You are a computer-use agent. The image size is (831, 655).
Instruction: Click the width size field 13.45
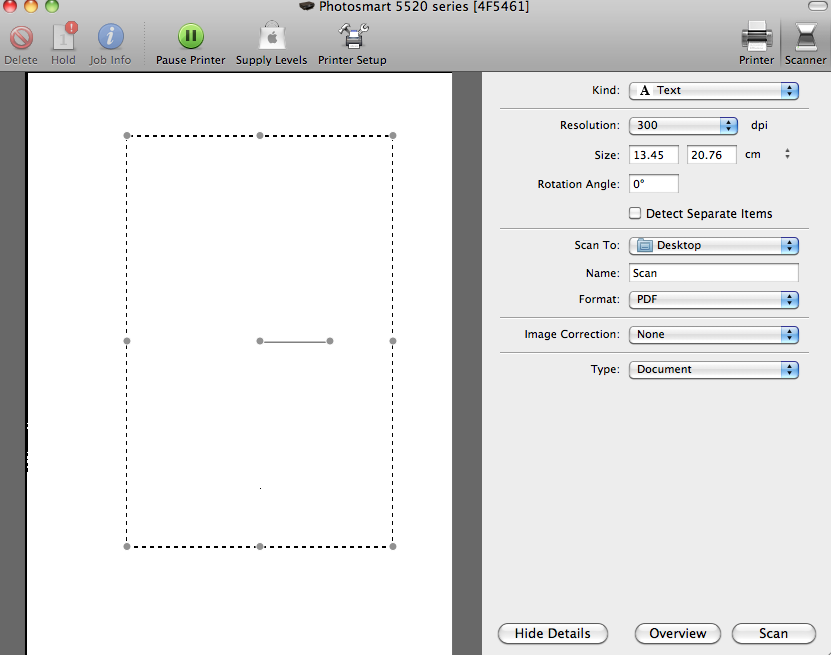tap(653, 155)
